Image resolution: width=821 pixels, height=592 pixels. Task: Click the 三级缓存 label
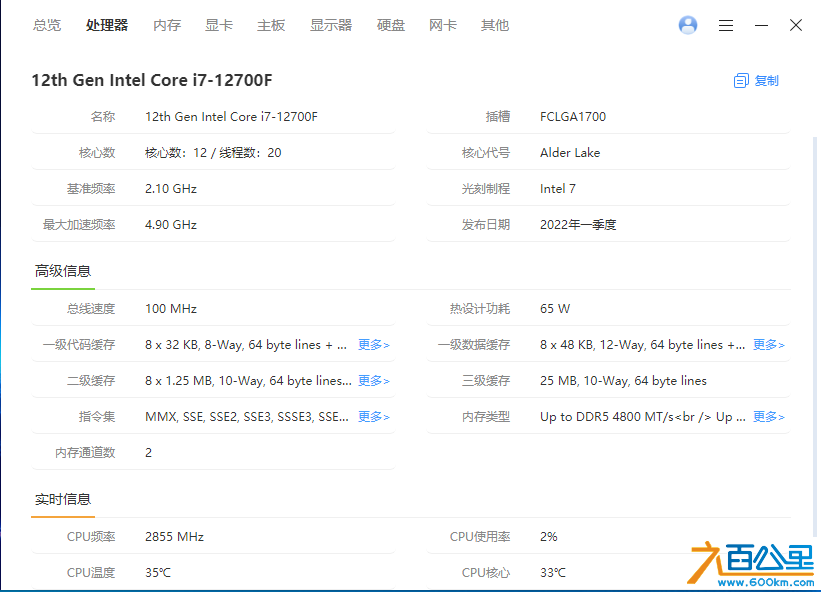point(485,381)
